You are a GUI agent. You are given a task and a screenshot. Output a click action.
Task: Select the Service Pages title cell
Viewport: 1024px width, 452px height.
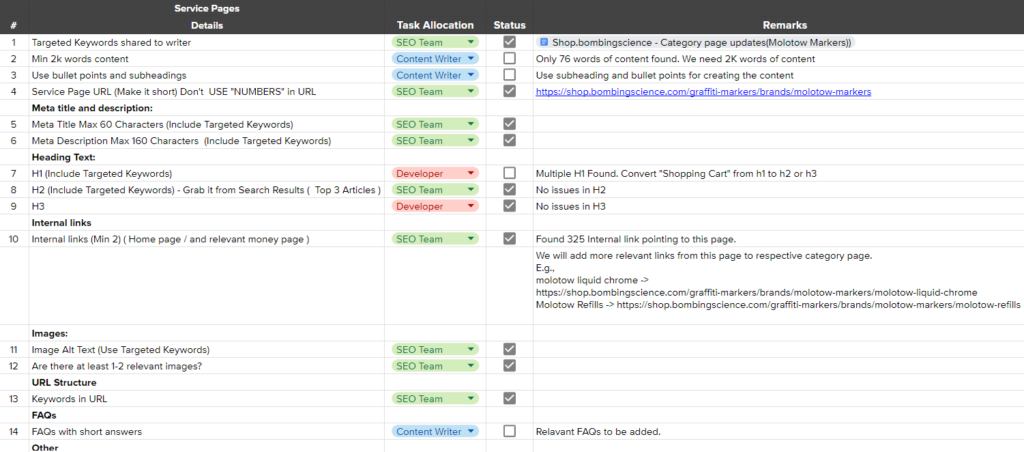207,8
